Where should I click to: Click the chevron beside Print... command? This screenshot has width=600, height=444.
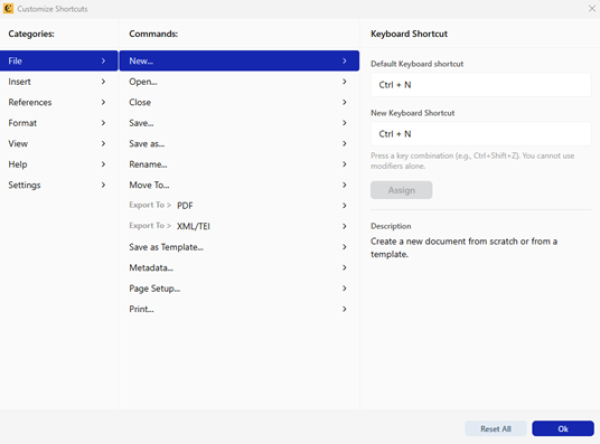click(344, 309)
